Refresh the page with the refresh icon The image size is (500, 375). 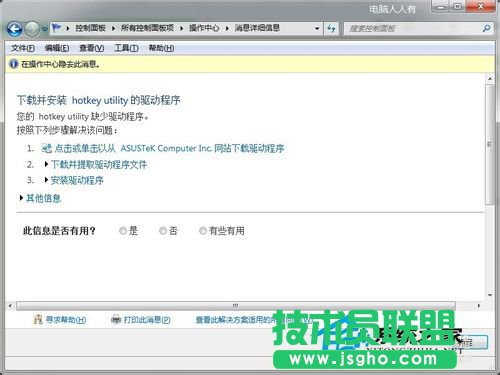331,29
